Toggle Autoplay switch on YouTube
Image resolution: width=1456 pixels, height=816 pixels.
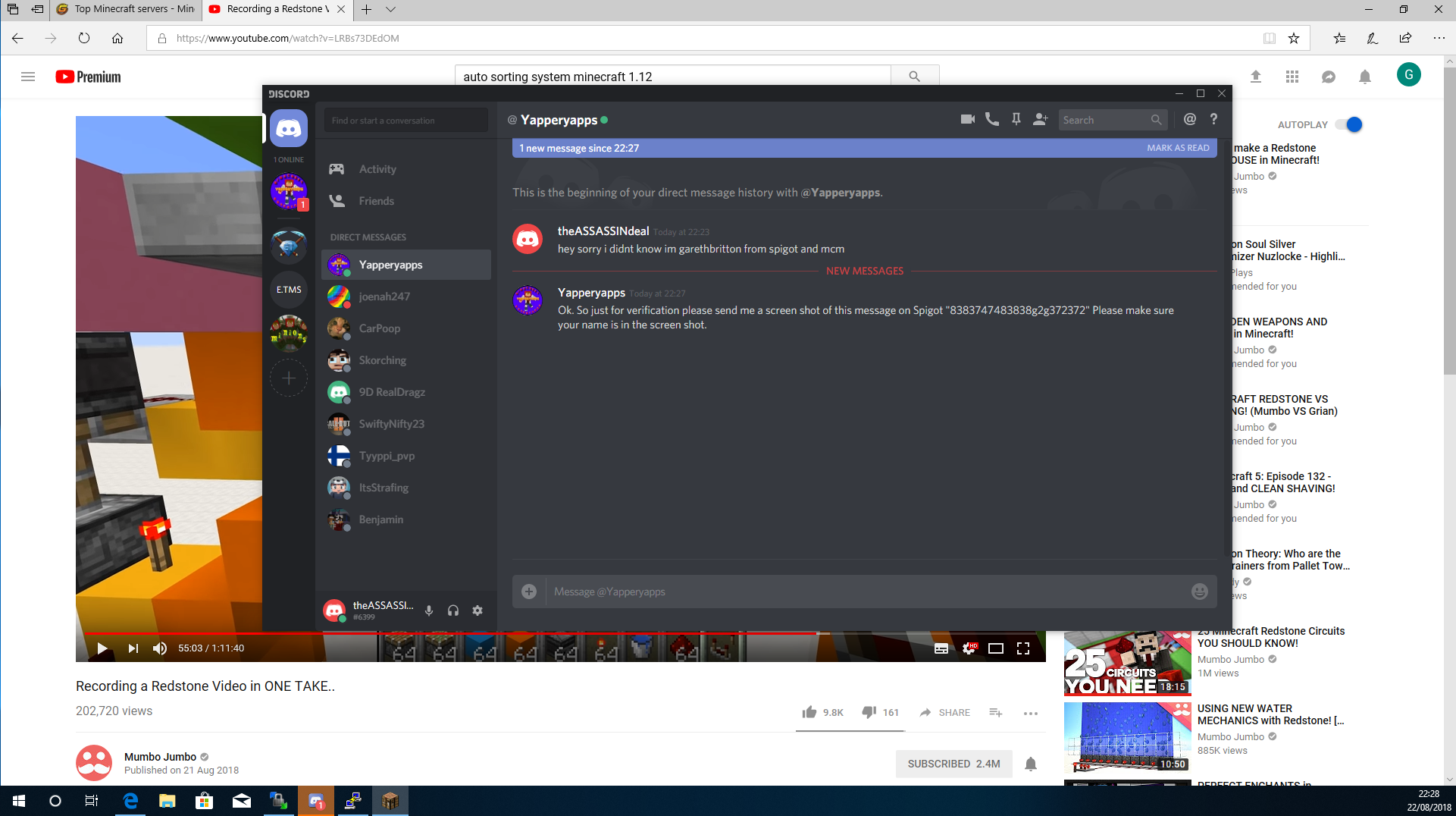tap(1349, 124)
